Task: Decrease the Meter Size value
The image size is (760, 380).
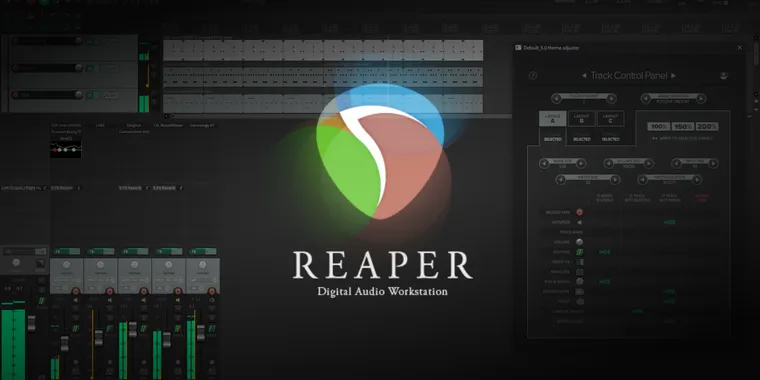Action: point(561,180)
